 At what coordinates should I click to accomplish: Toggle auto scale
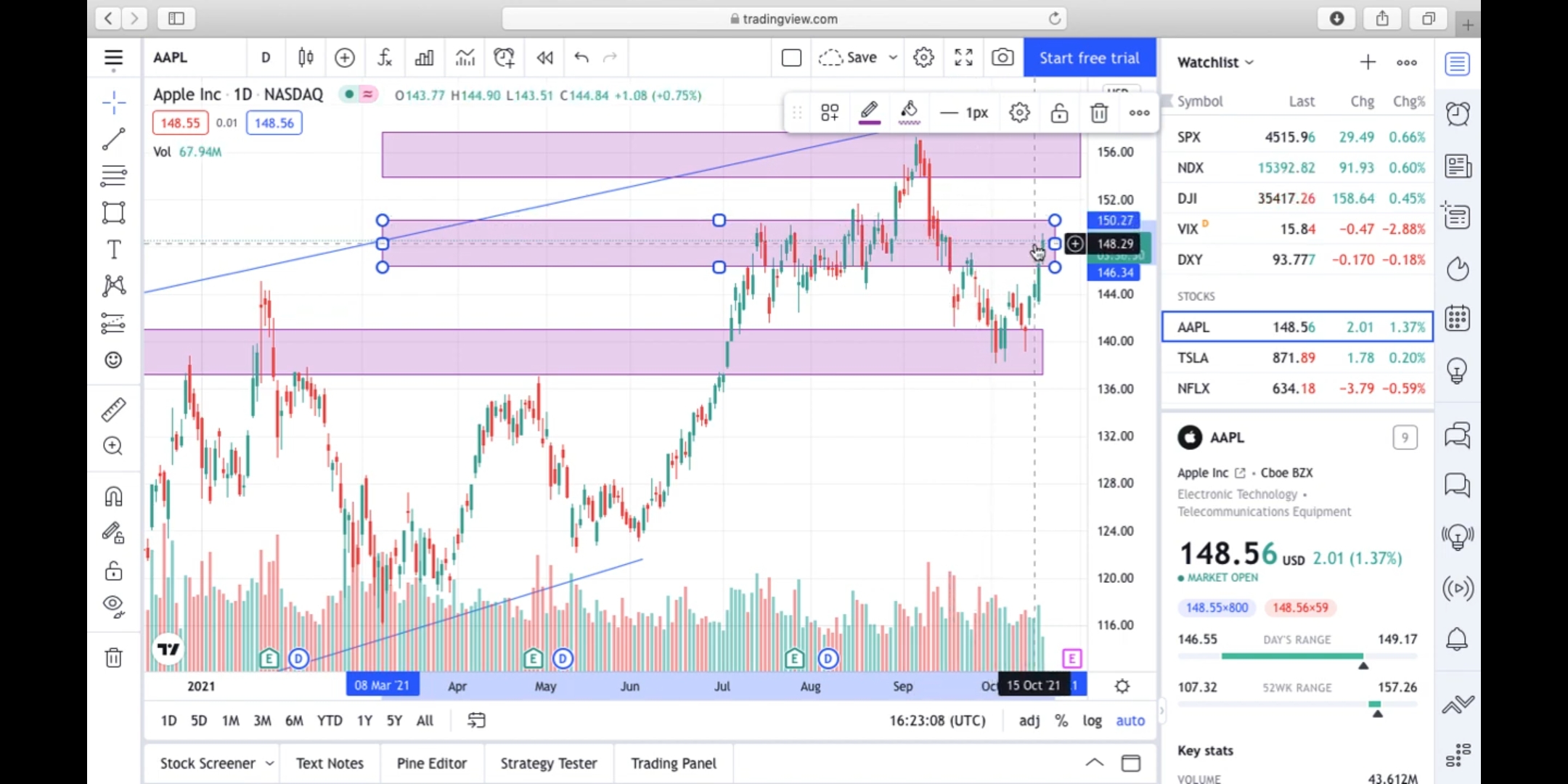tap(1130, 720)
